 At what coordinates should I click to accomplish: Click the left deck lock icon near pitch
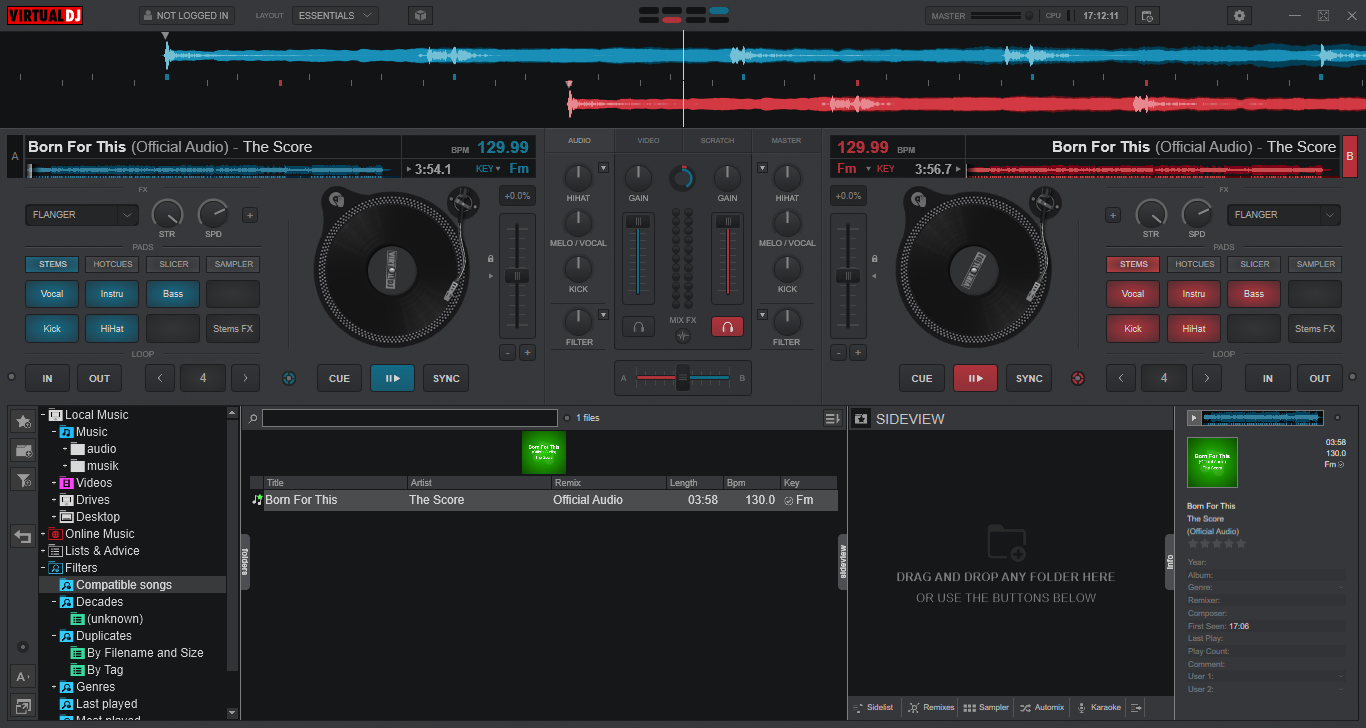[x=490, y=259]
